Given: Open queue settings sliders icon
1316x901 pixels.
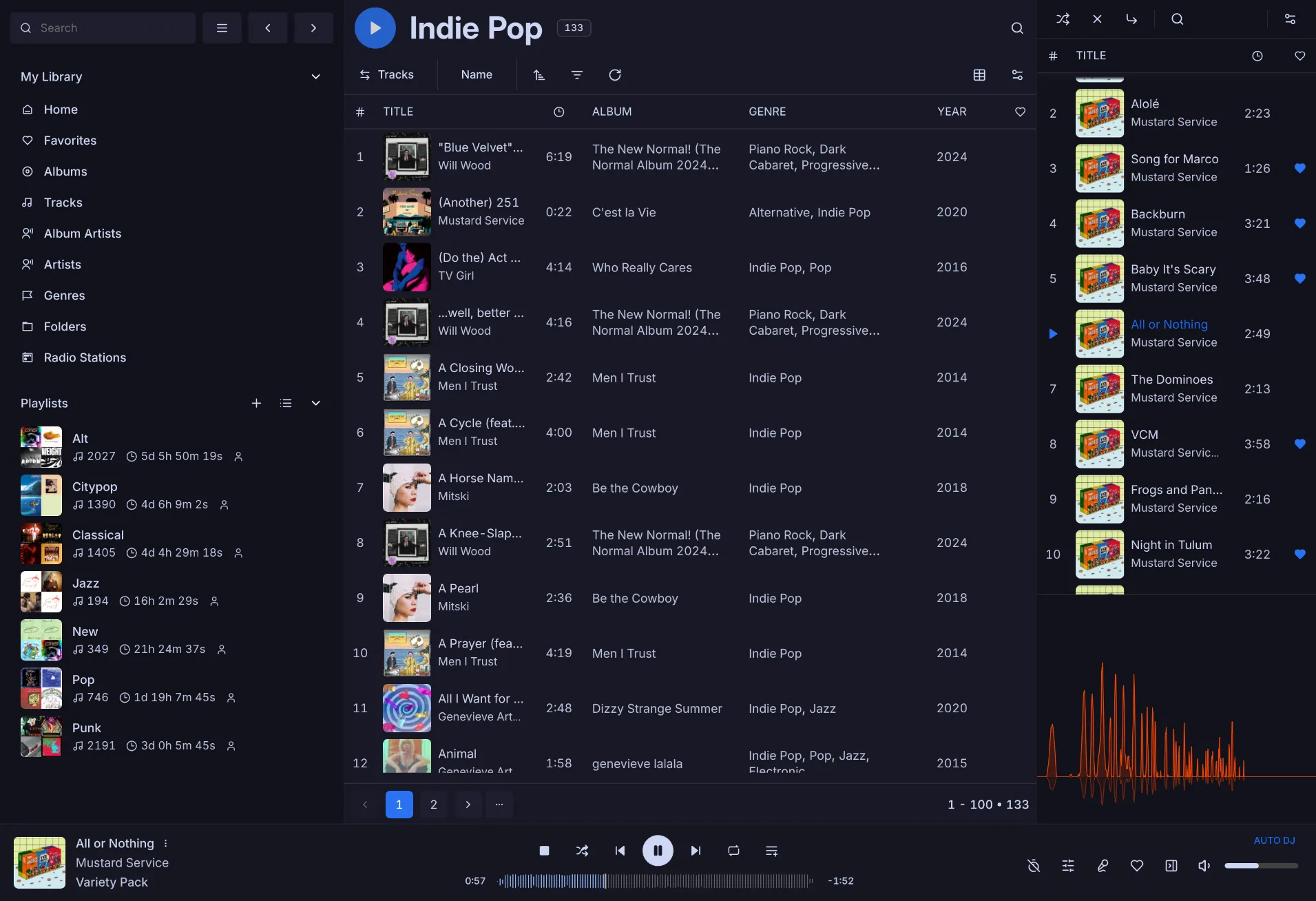Looking at the screenshot, I should click(1291, 19).
